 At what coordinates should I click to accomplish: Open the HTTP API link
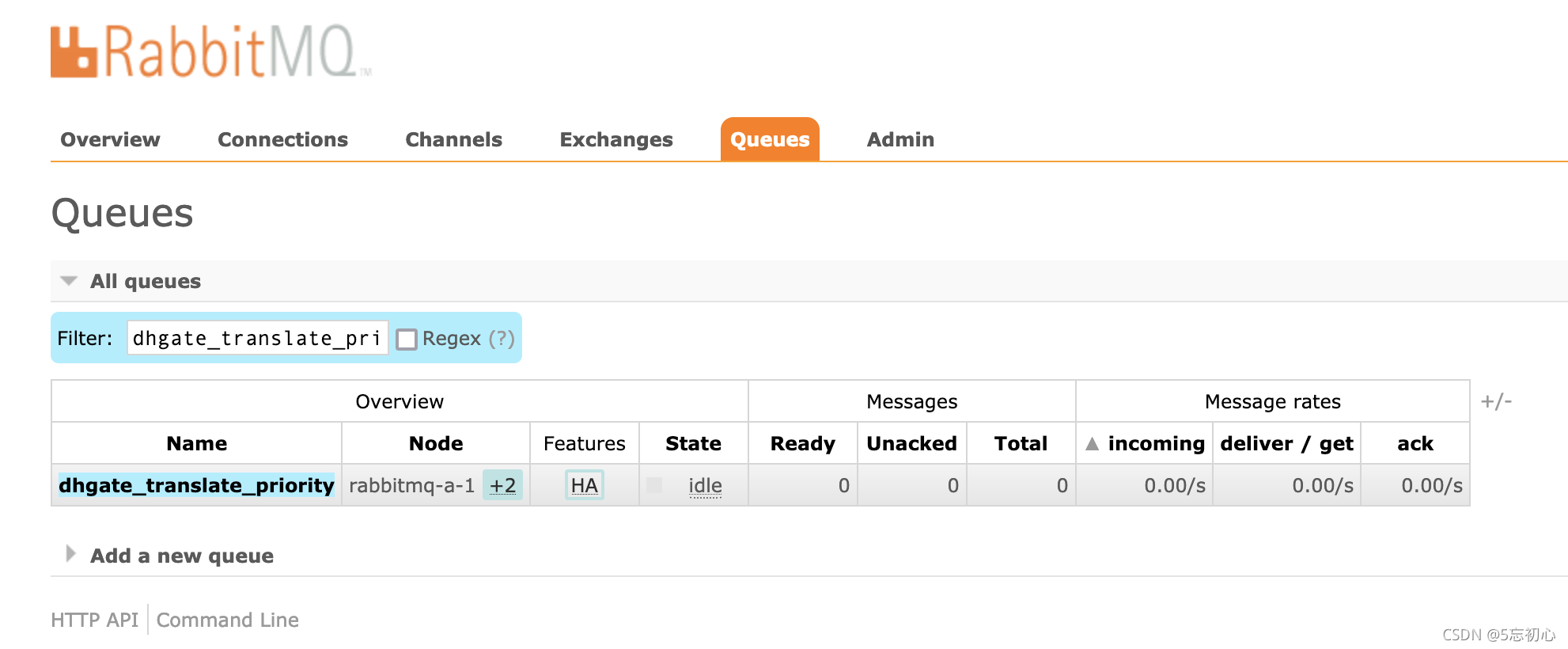coord(94,620)
